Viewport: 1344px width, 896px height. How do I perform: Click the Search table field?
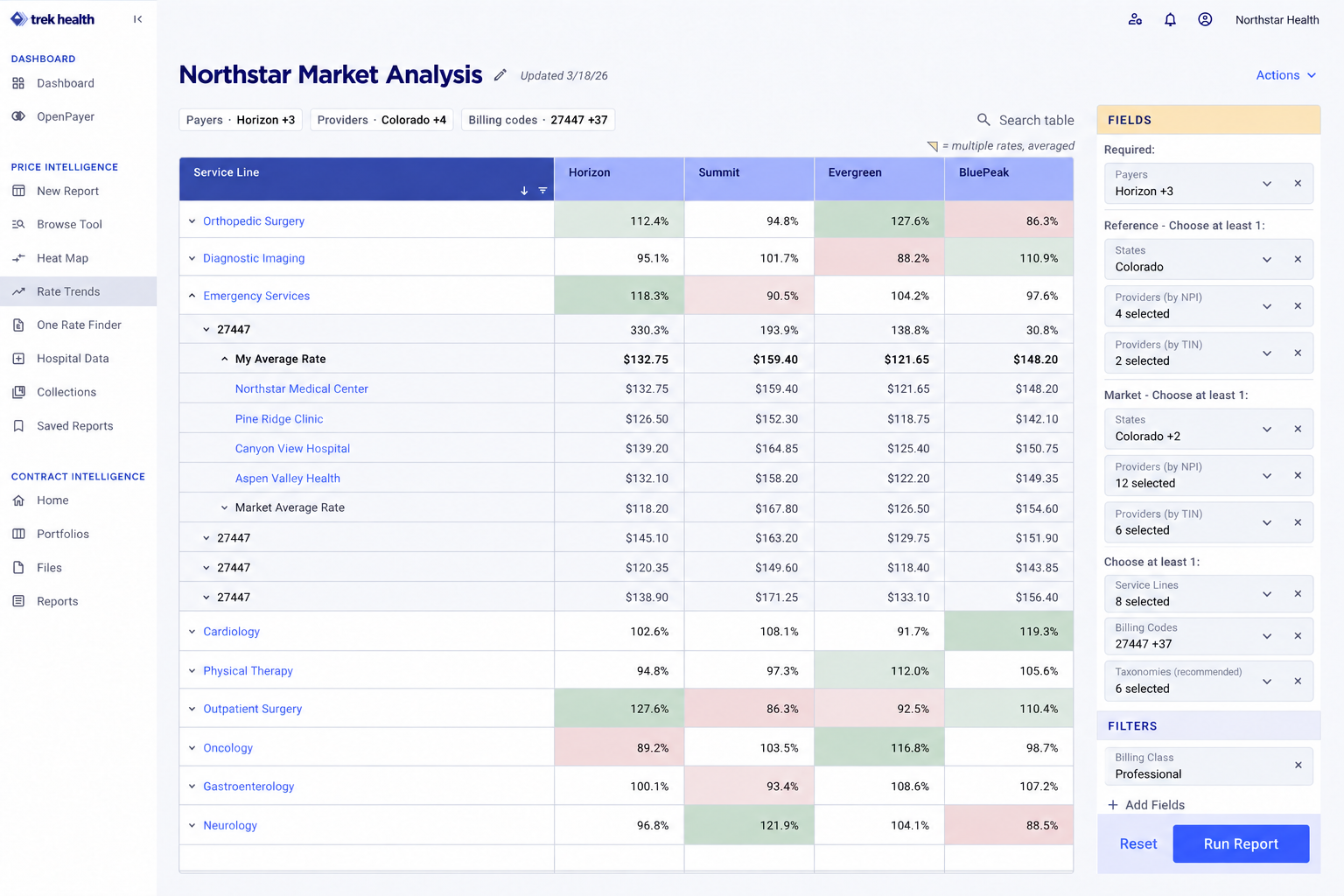pyautogui.click(x=1025, y=120)
